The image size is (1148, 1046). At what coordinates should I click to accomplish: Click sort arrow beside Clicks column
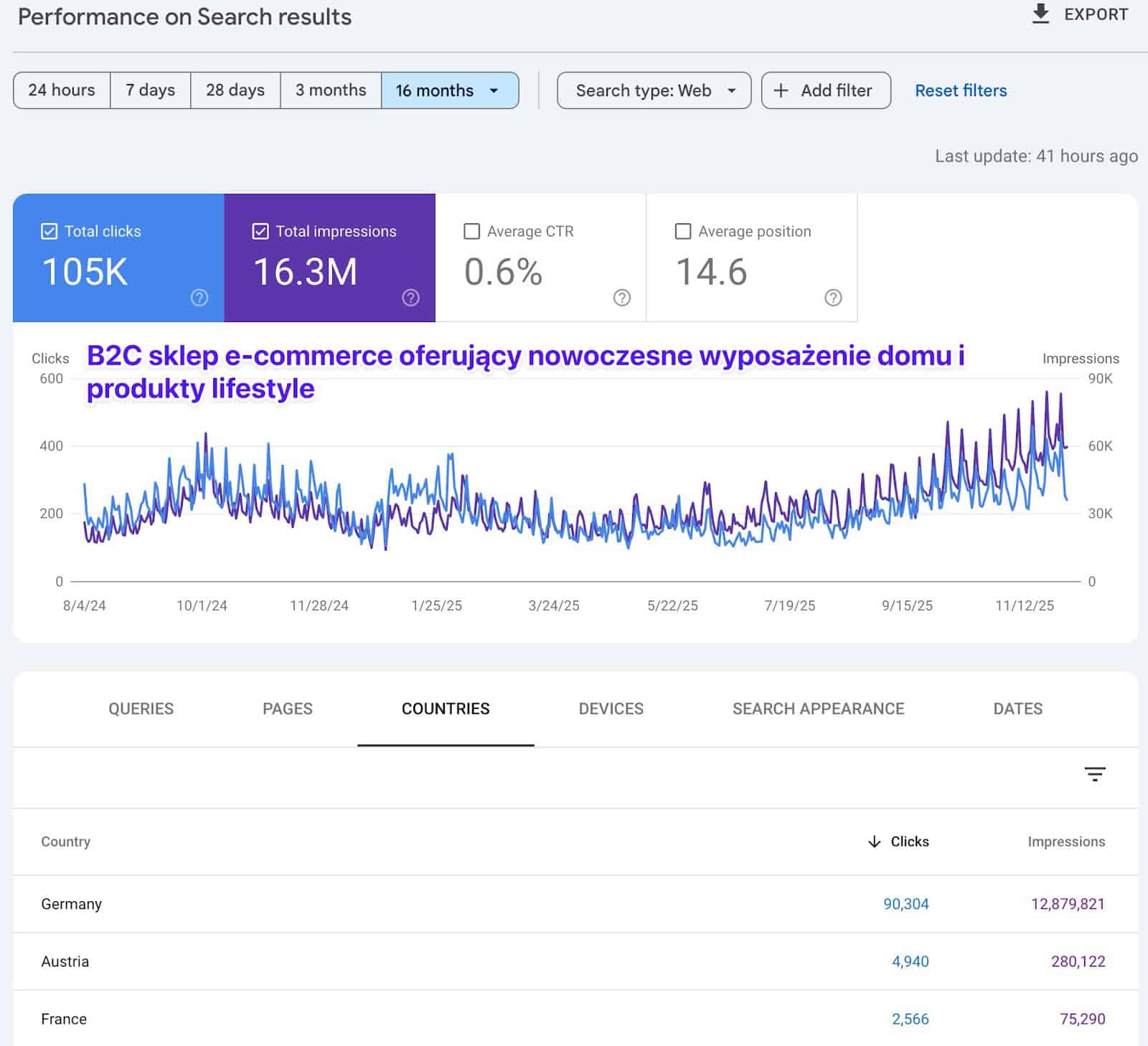point(874,842)
